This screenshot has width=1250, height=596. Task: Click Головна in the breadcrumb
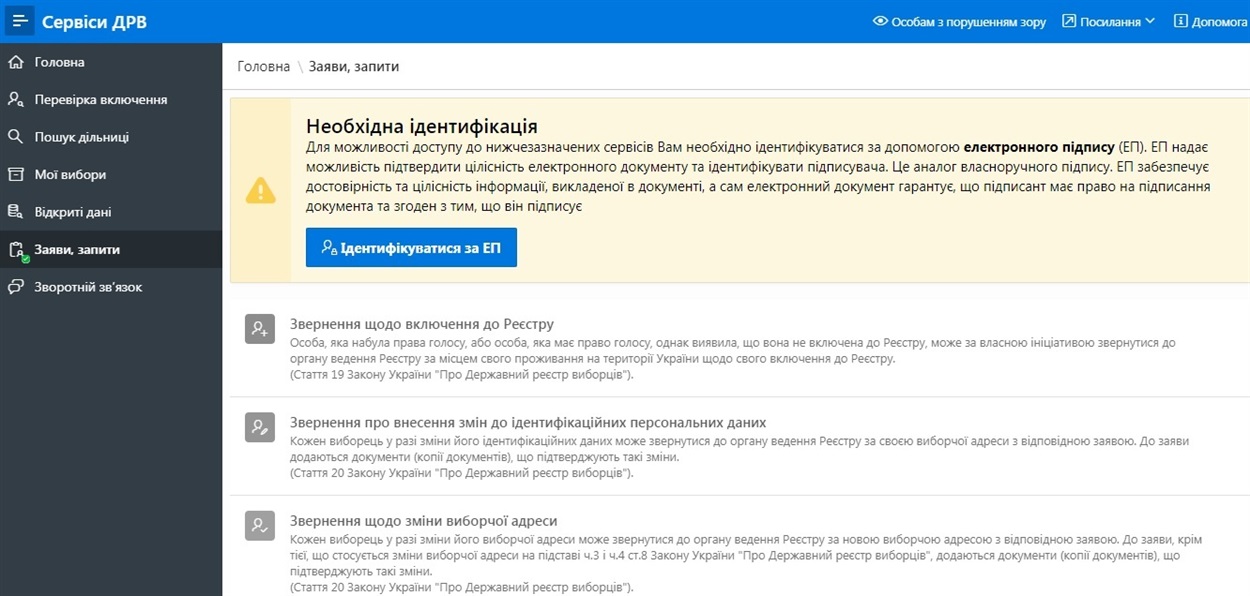click(264, 66)
